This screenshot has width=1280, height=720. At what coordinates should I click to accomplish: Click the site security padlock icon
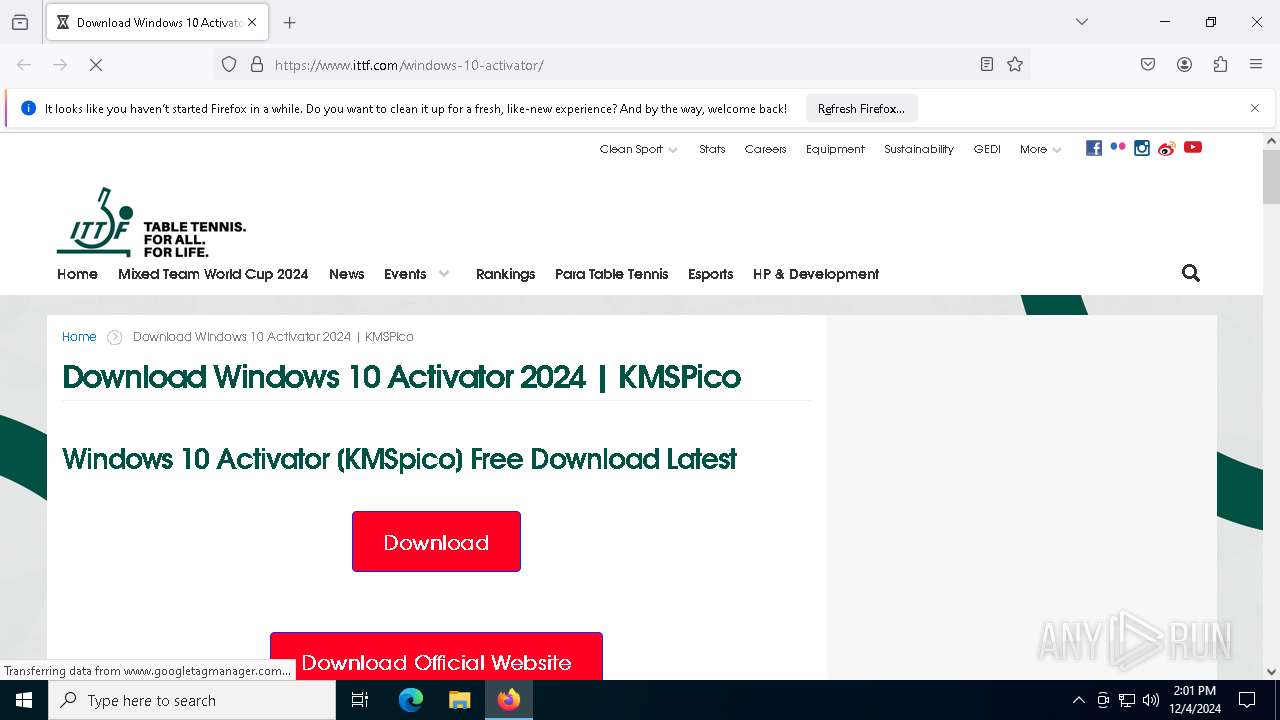click(257, 64)
